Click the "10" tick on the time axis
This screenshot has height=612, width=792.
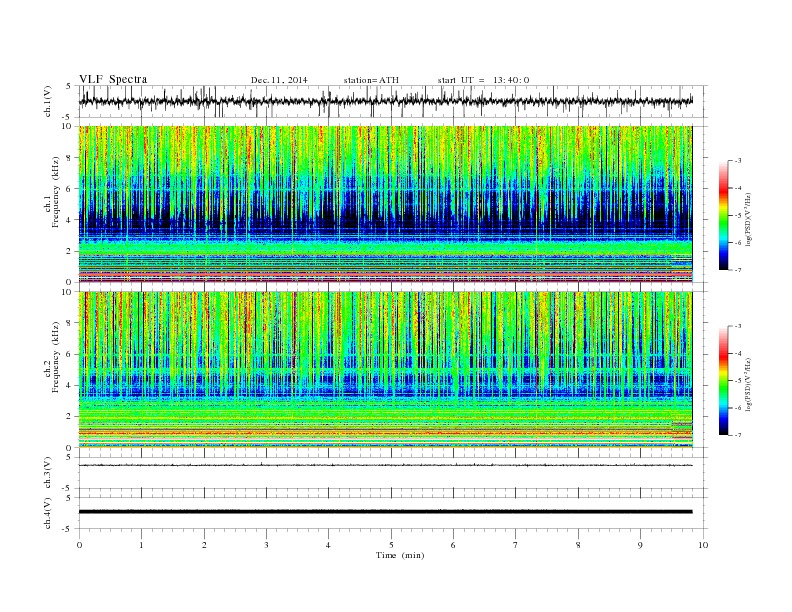pyautogui.click(x=703, y=545)
